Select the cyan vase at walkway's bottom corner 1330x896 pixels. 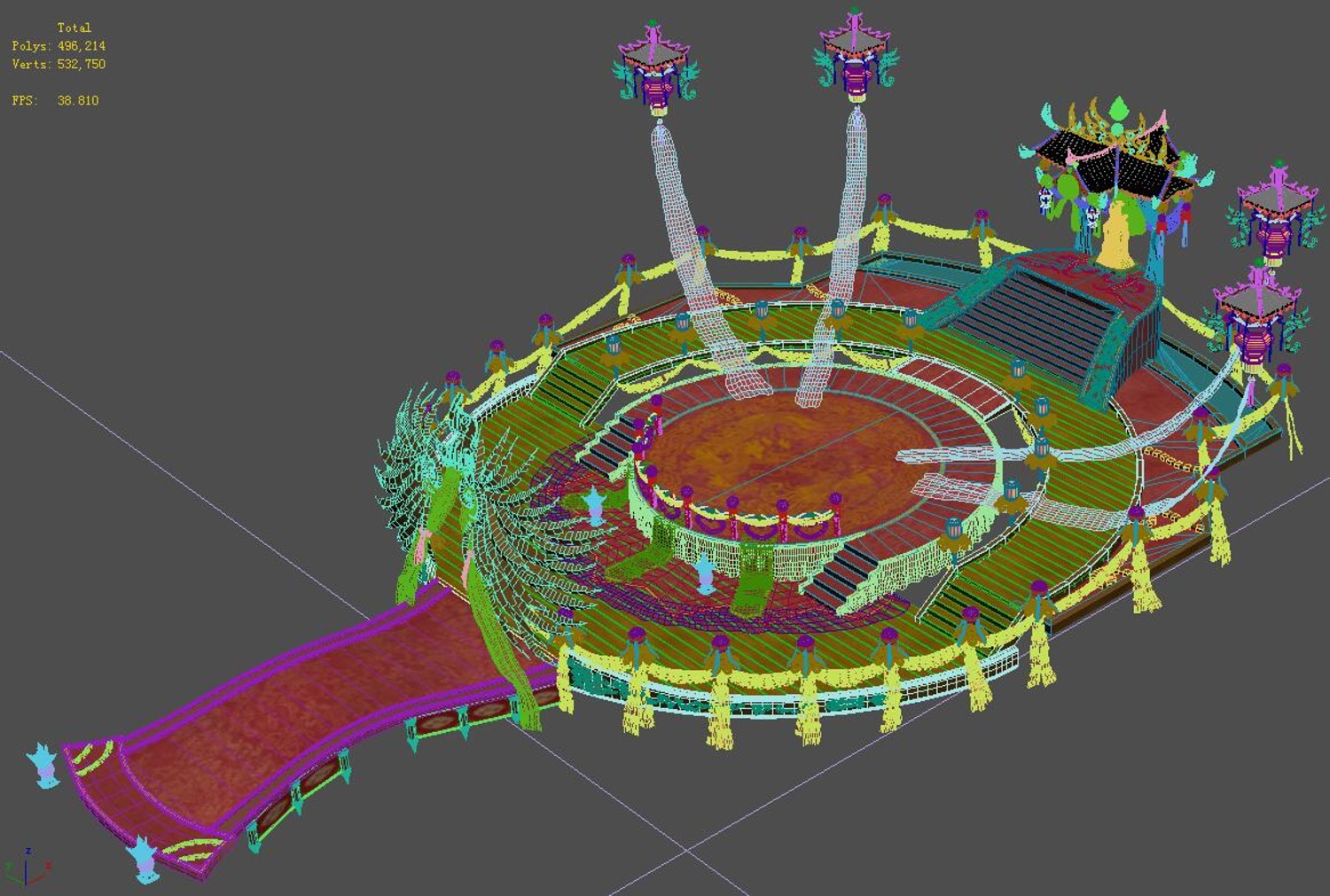tap(143, 859)
